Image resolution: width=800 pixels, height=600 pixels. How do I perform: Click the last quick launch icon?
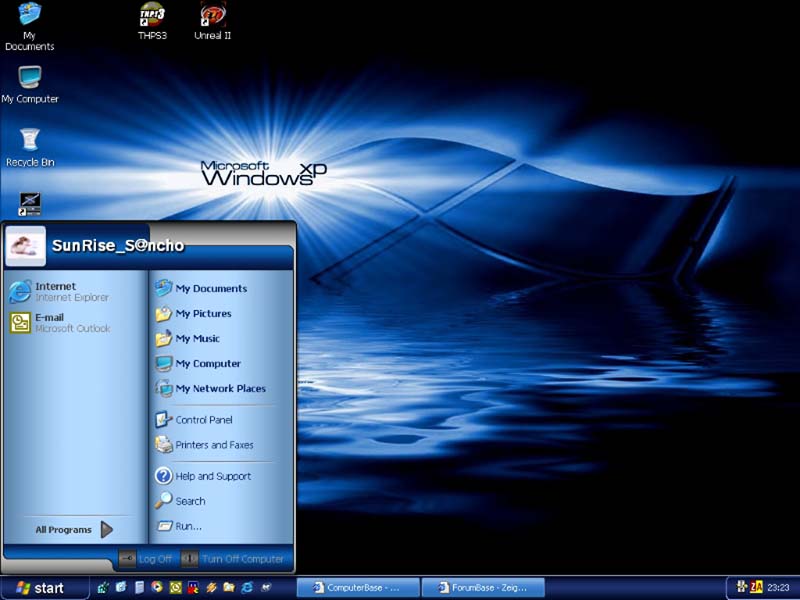click(x=266, y=587)
